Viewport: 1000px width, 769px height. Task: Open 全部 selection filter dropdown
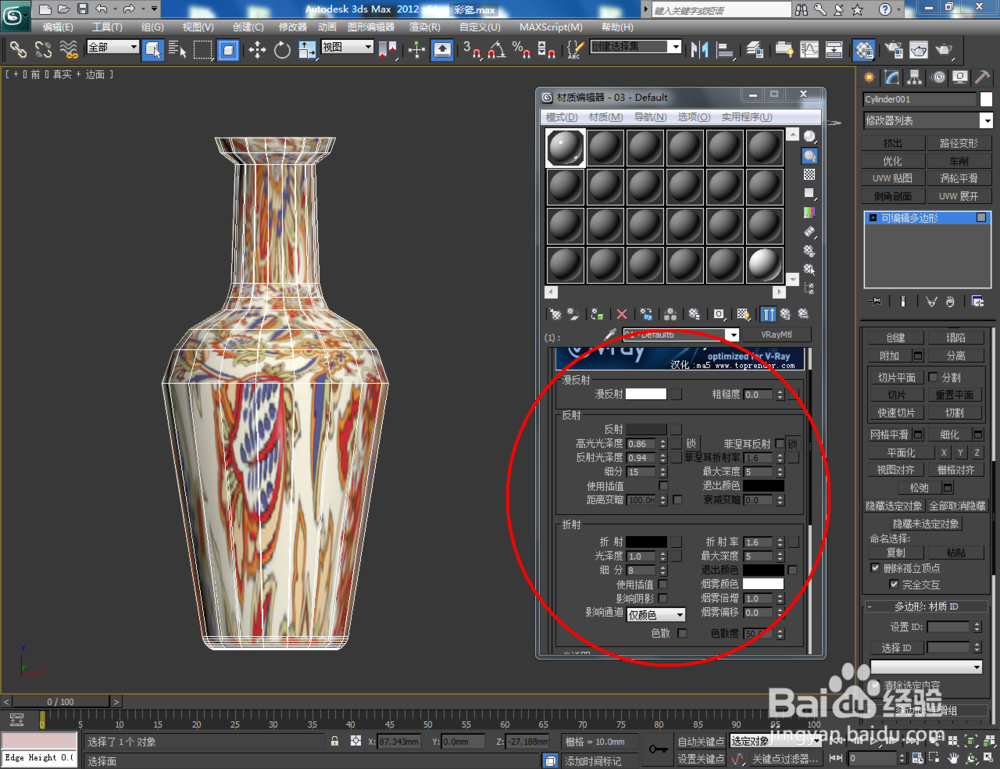[112, 47]
